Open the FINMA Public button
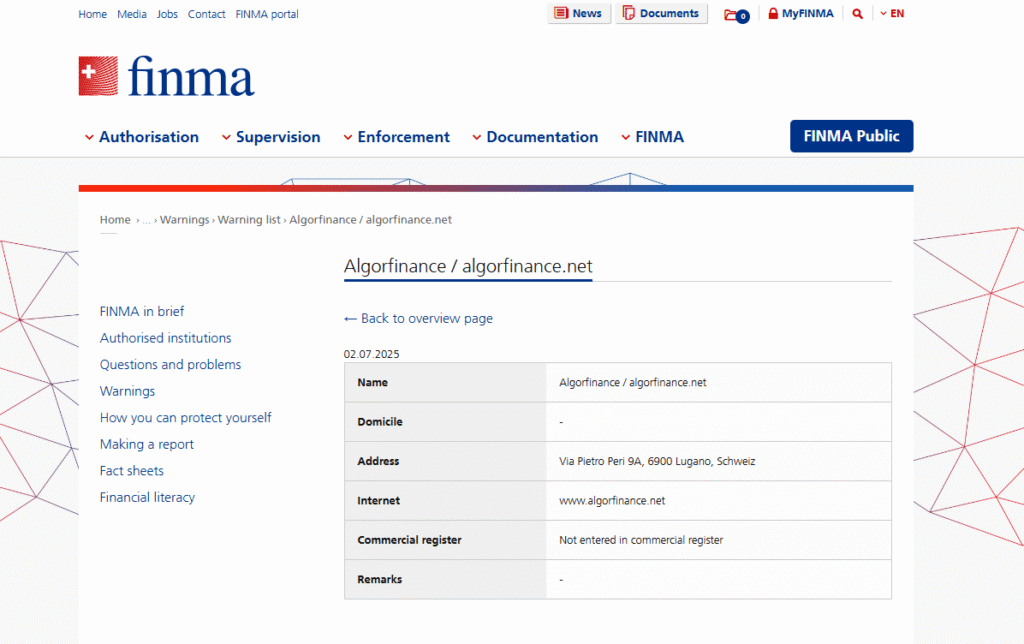Image resolution: width=1024 pixels, height=644 pixels. coord(852,136)
